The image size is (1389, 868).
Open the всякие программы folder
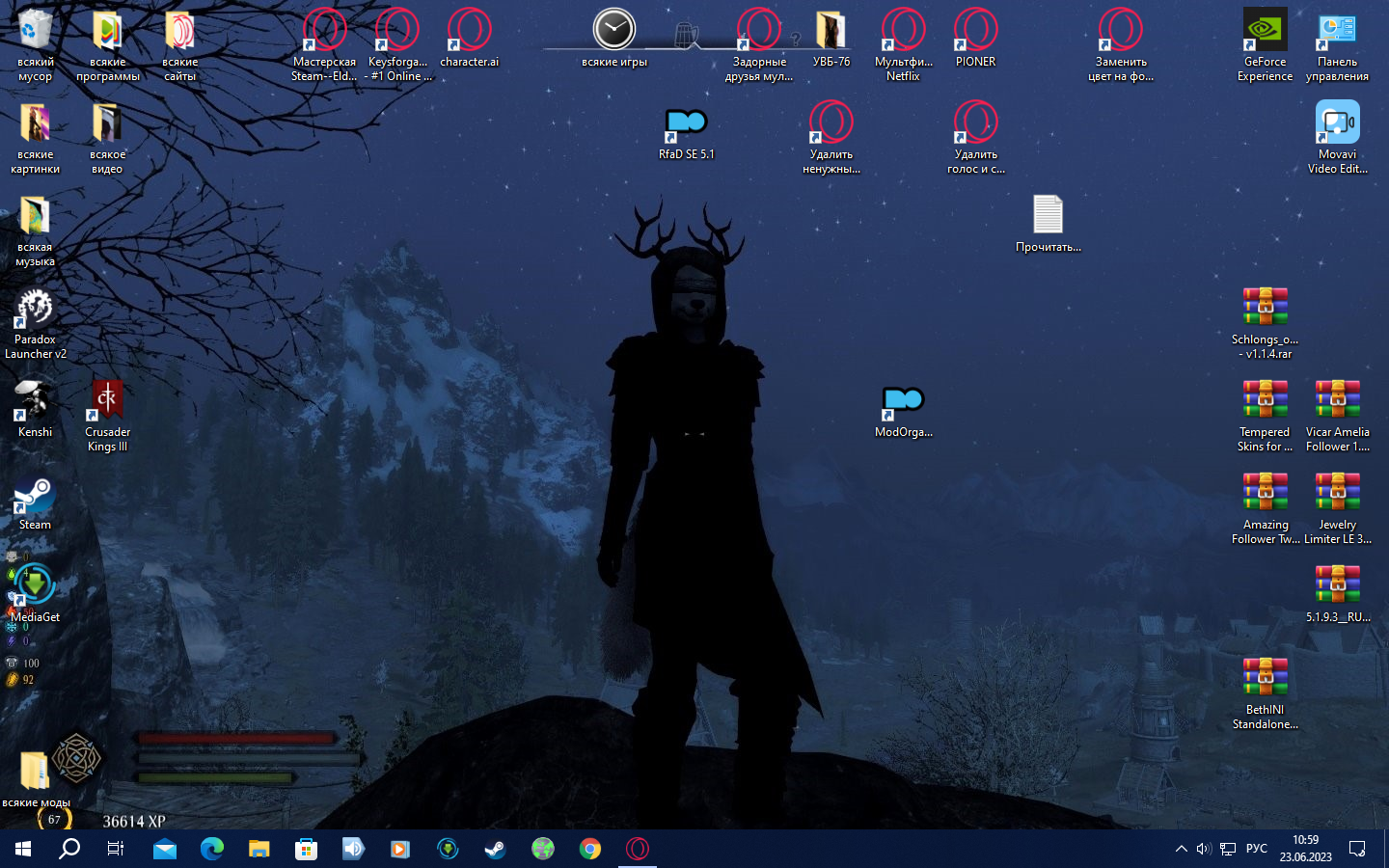pyautogui.click(x=107, y=44)
